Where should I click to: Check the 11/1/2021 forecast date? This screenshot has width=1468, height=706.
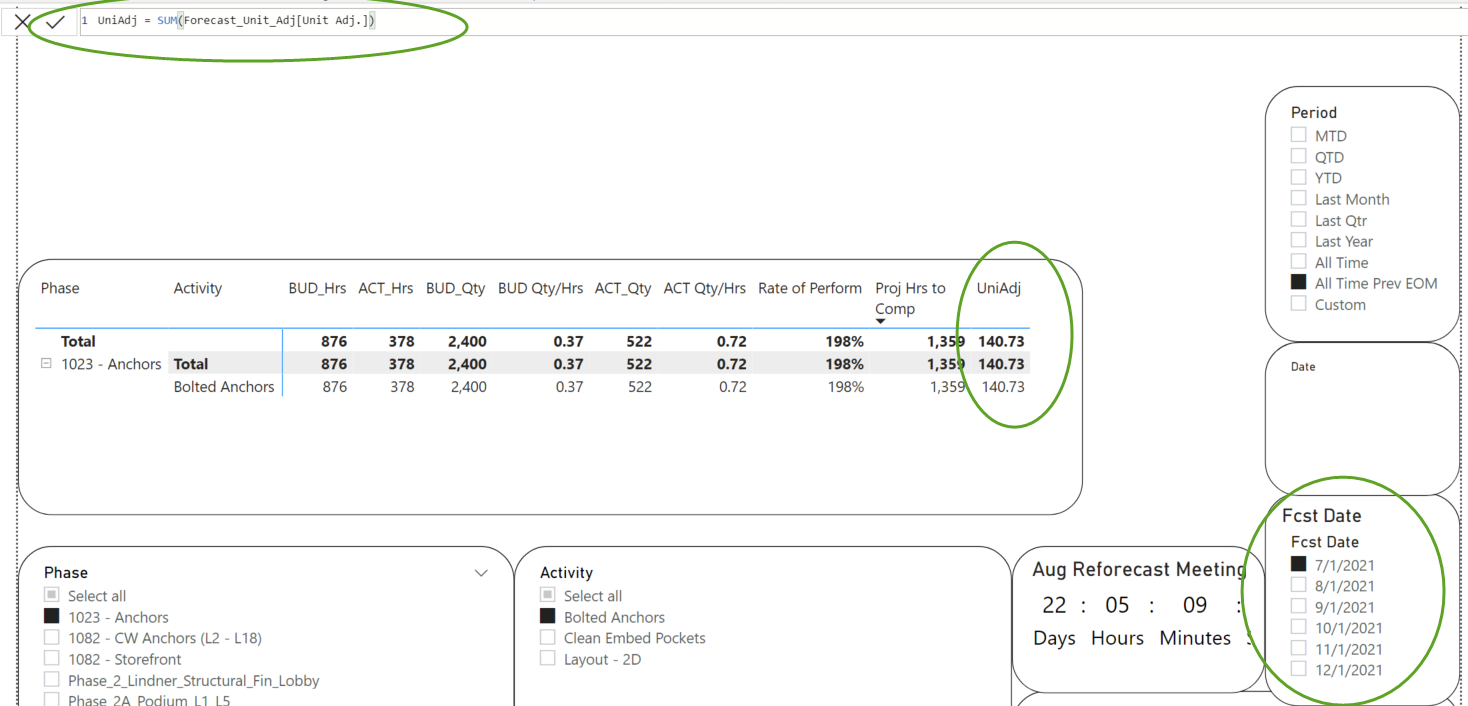point(1298,648)
